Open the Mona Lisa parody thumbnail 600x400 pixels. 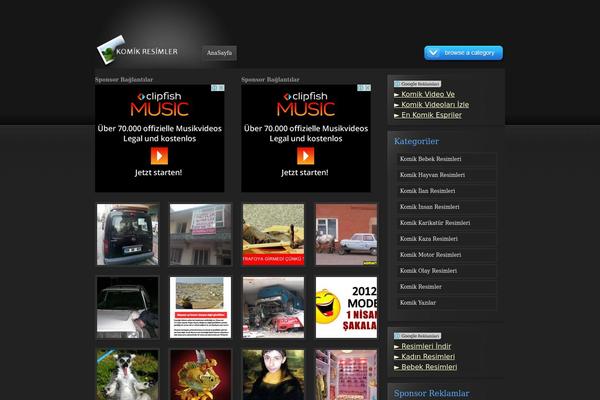[273, 375]
